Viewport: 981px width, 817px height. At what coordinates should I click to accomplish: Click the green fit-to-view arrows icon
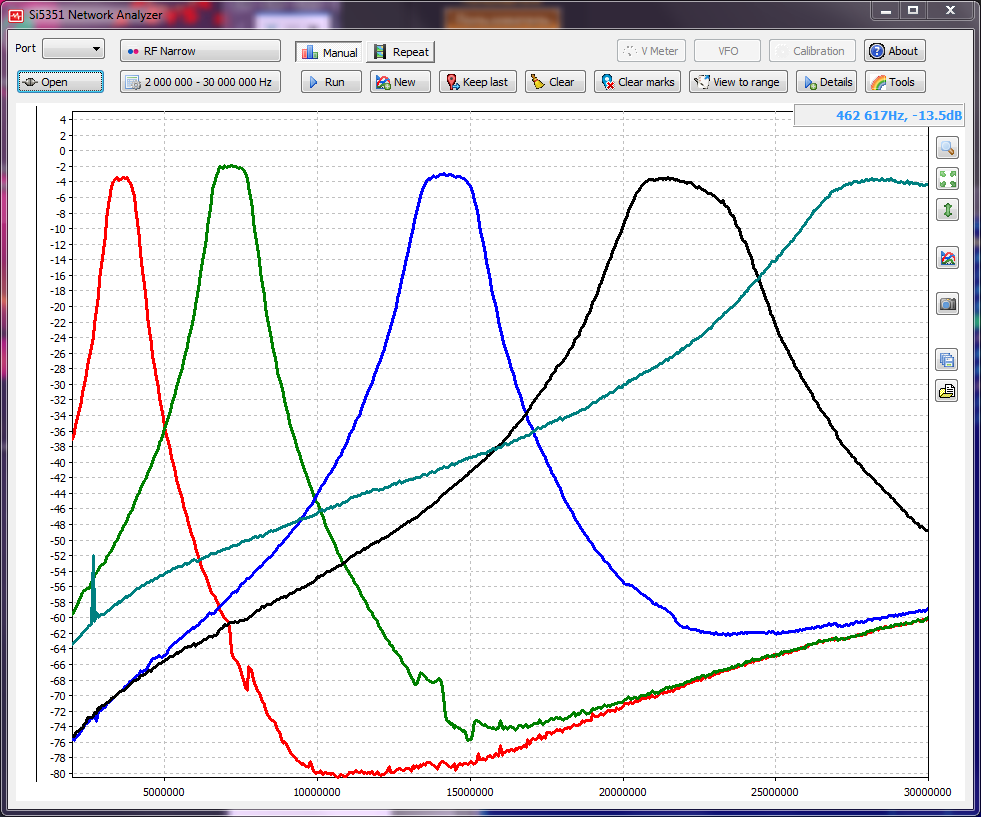point(946,179)
